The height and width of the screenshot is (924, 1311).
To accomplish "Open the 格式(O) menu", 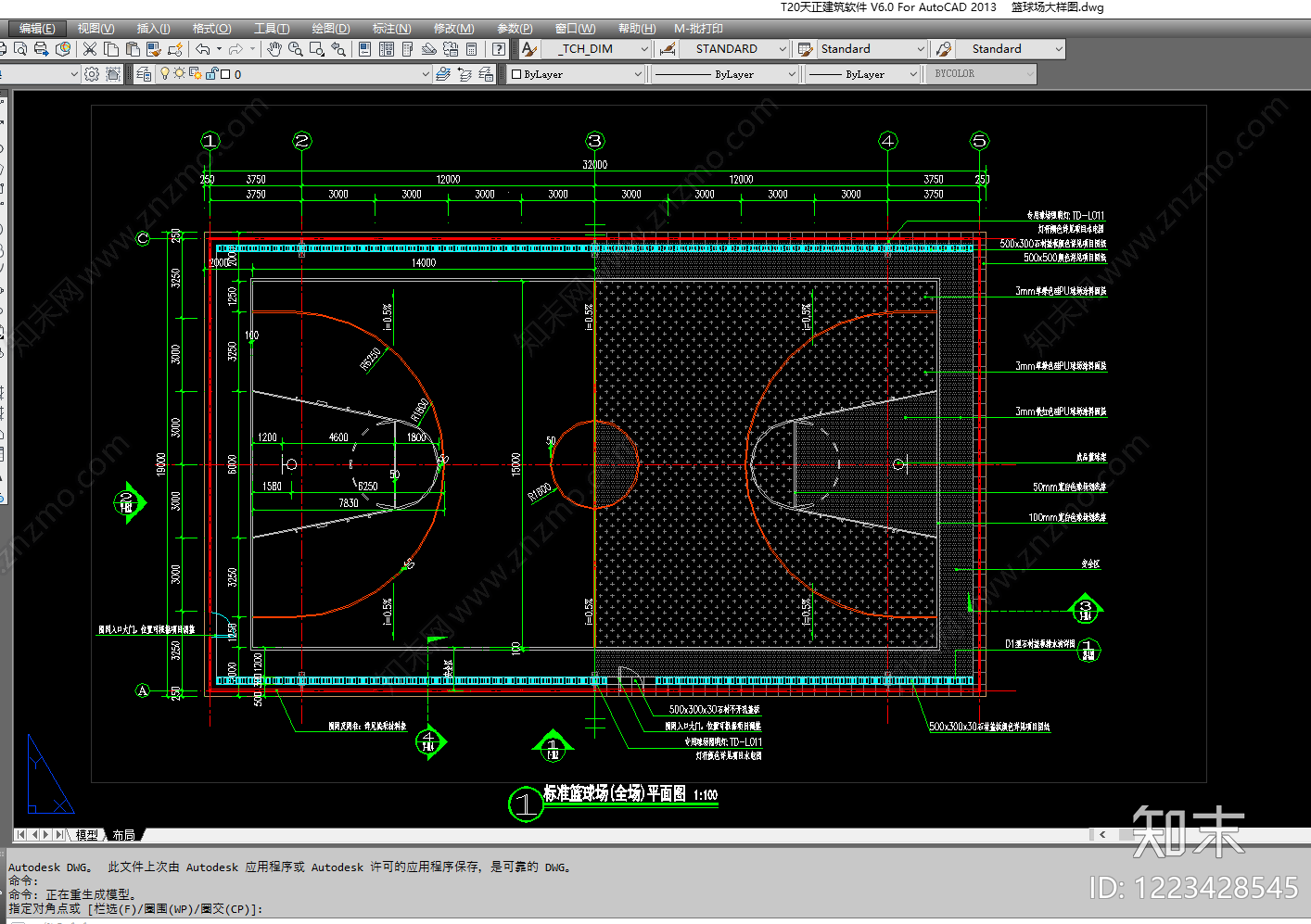I will click(212, 29).
